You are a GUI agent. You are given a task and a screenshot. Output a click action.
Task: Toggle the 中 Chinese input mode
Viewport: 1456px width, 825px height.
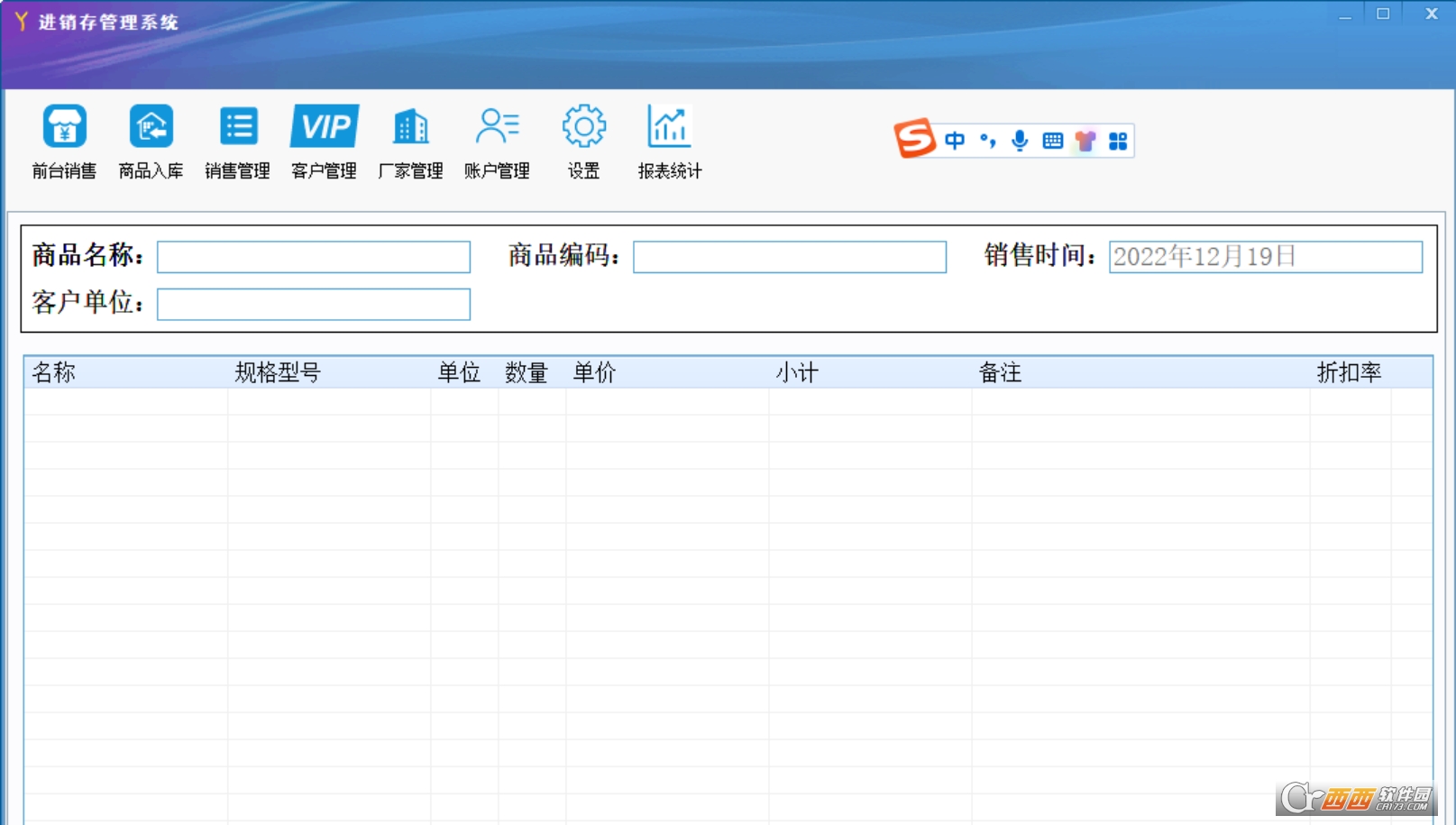coord(955,141)
